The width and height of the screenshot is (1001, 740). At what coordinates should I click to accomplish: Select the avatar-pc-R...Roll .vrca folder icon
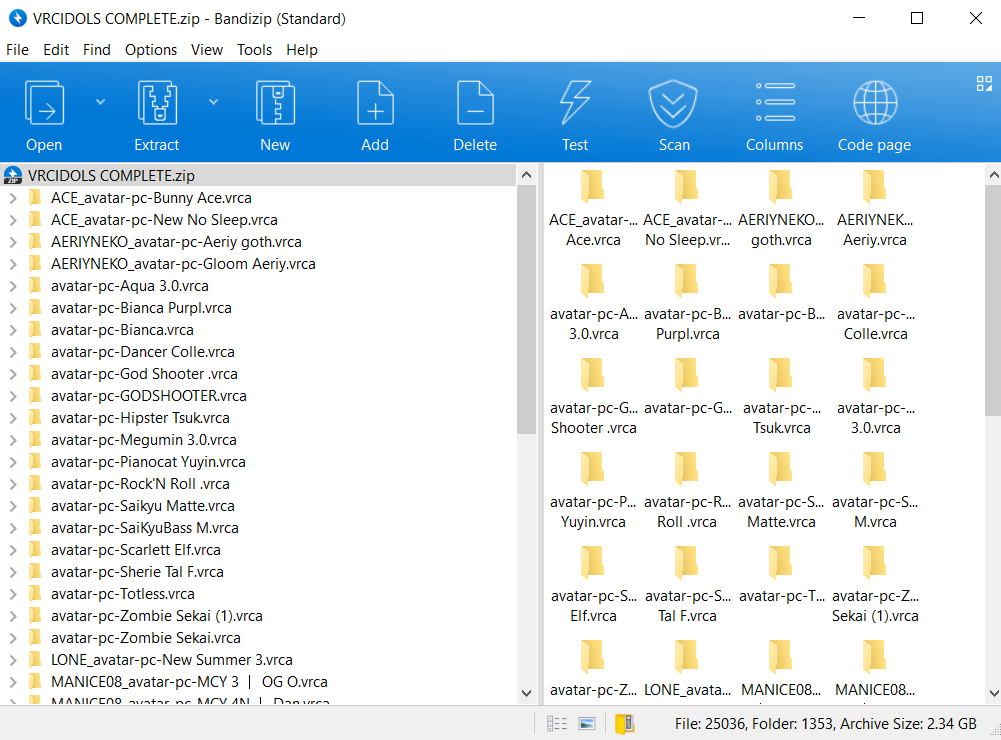[687, 468]
